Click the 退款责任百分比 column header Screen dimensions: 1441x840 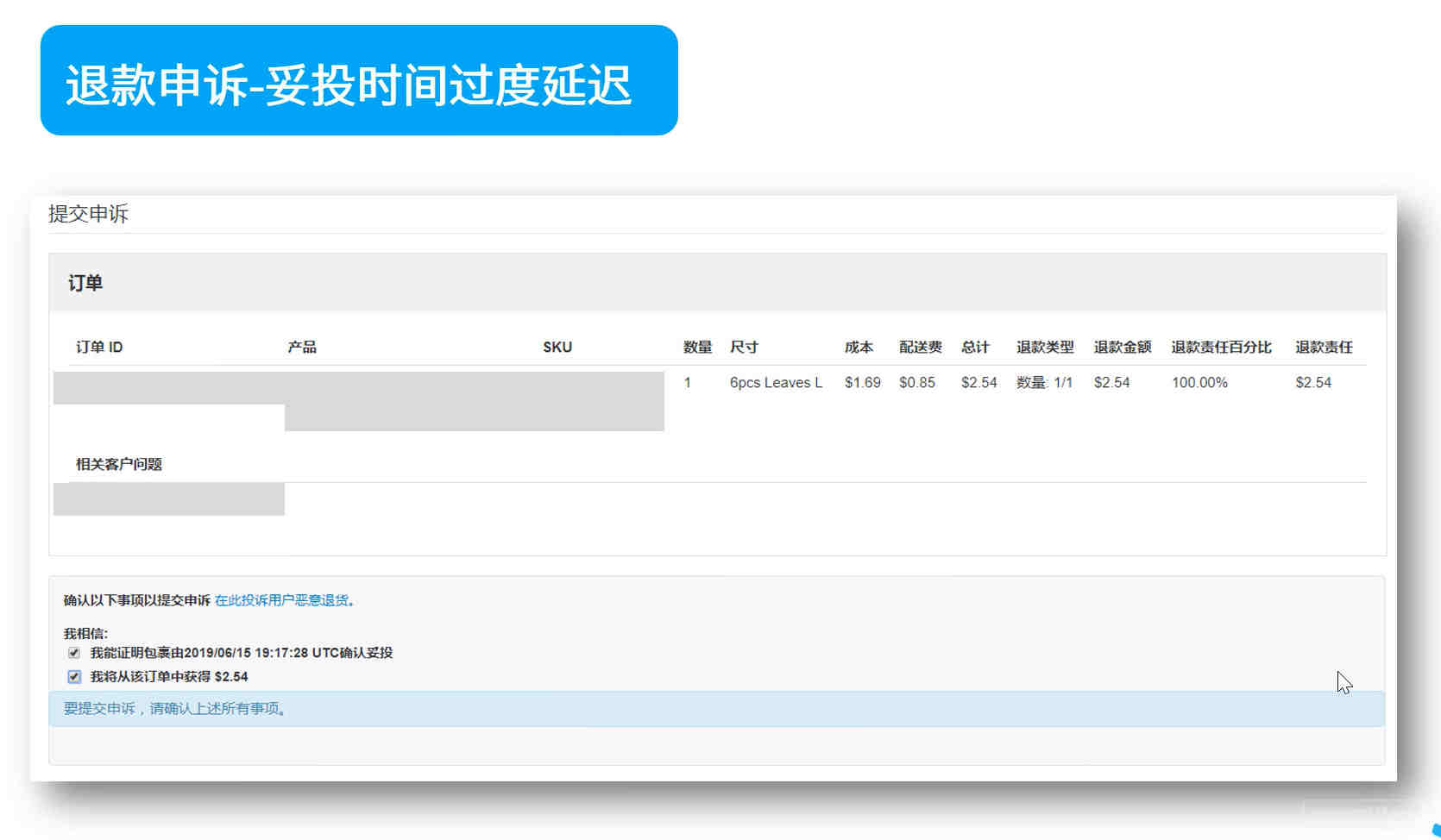[1221, 347]
